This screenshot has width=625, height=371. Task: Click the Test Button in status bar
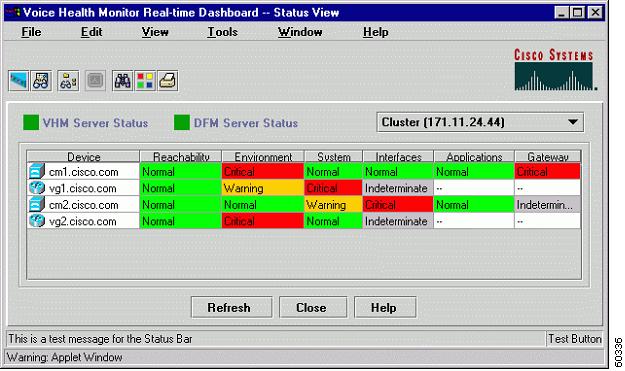pos(574,339)
